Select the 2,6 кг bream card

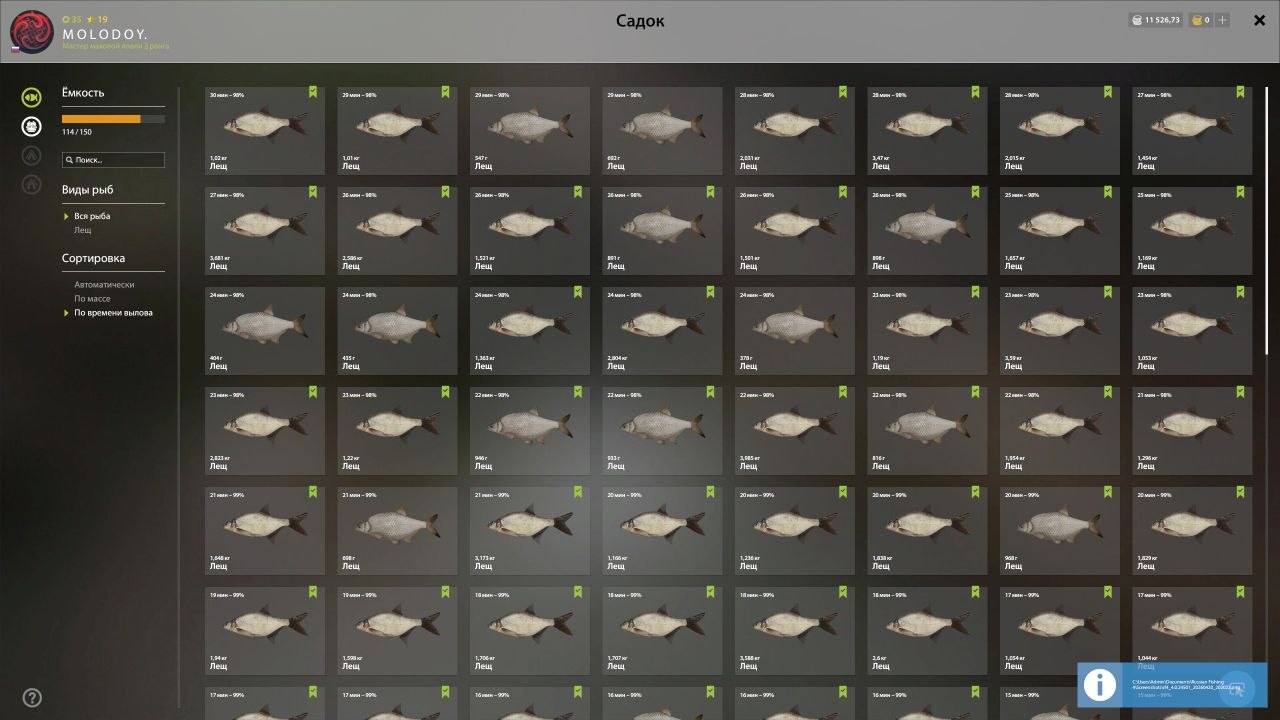(927, 631)
